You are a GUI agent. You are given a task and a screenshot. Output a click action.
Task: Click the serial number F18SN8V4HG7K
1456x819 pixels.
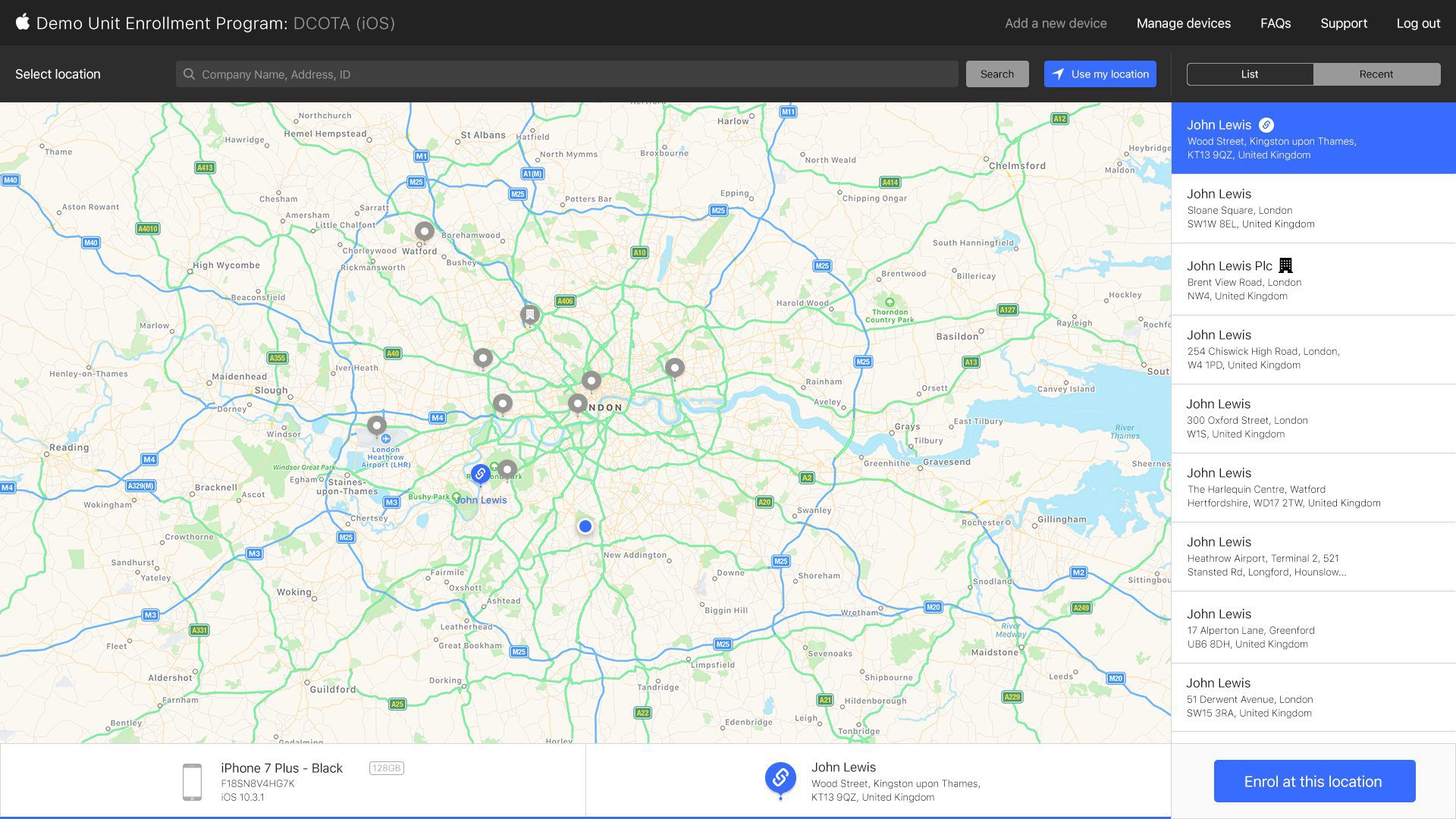258,783
